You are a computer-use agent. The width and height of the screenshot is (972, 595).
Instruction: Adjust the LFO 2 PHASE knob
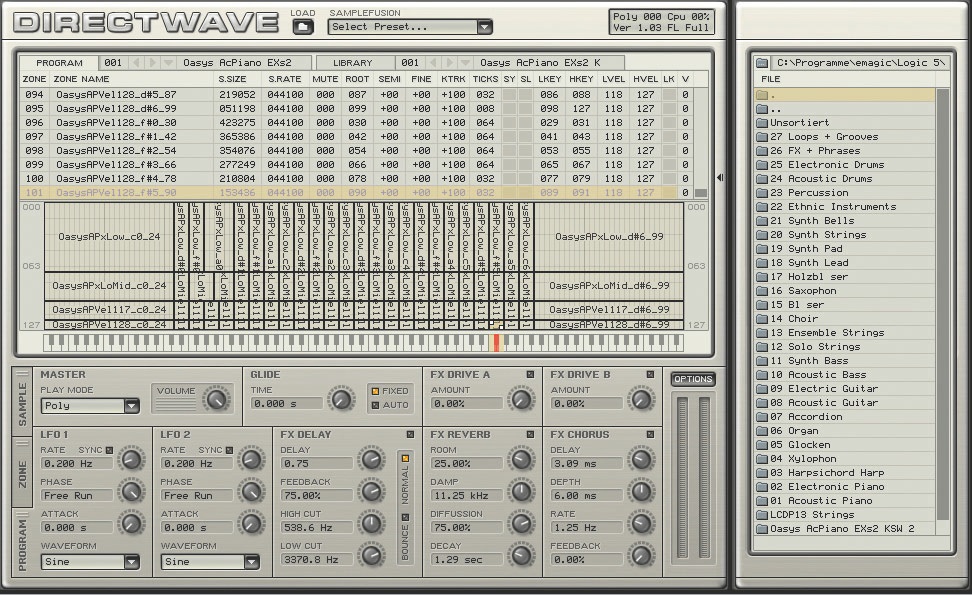251,491
